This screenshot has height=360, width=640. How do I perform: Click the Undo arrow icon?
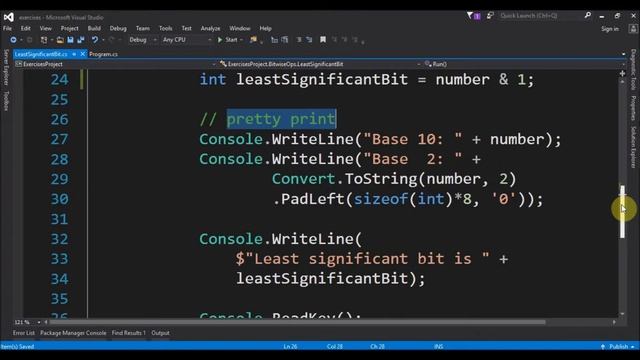(95, 40)
